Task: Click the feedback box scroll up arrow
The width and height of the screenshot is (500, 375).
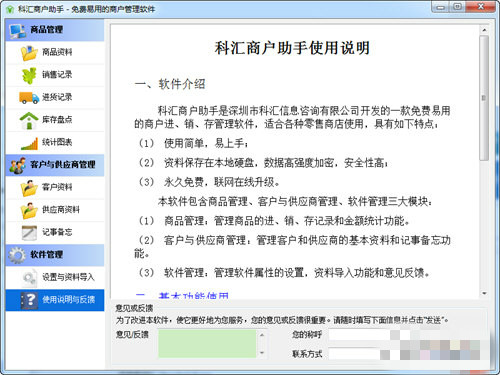Action: click(x=262, y=335)
